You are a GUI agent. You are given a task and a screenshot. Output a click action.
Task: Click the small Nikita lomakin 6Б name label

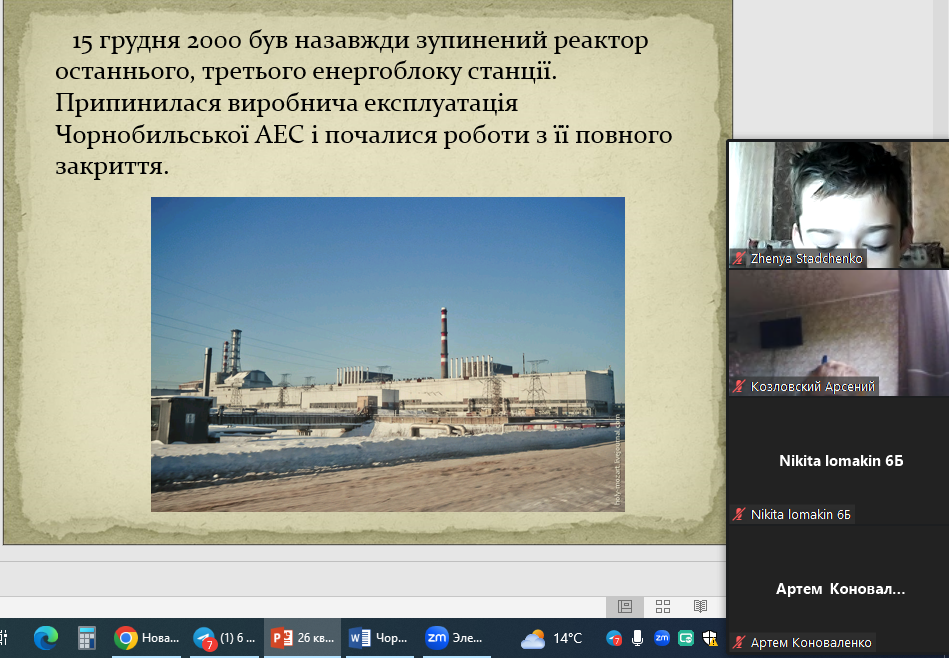click(x=801, y=515)
